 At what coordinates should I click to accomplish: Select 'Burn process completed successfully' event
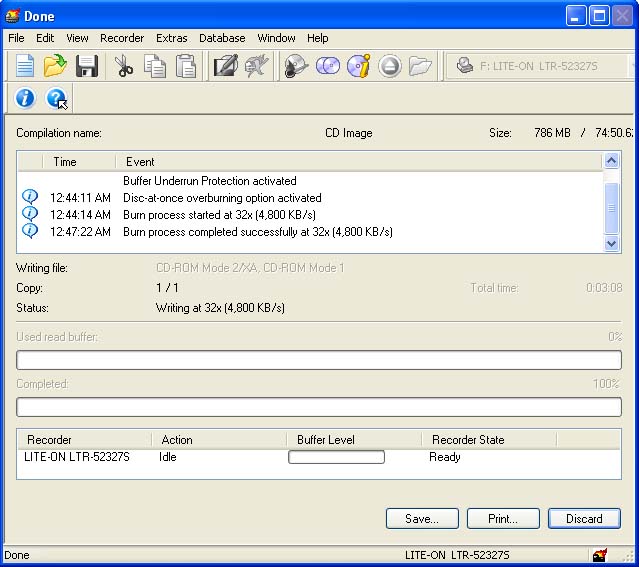(258, 232)
